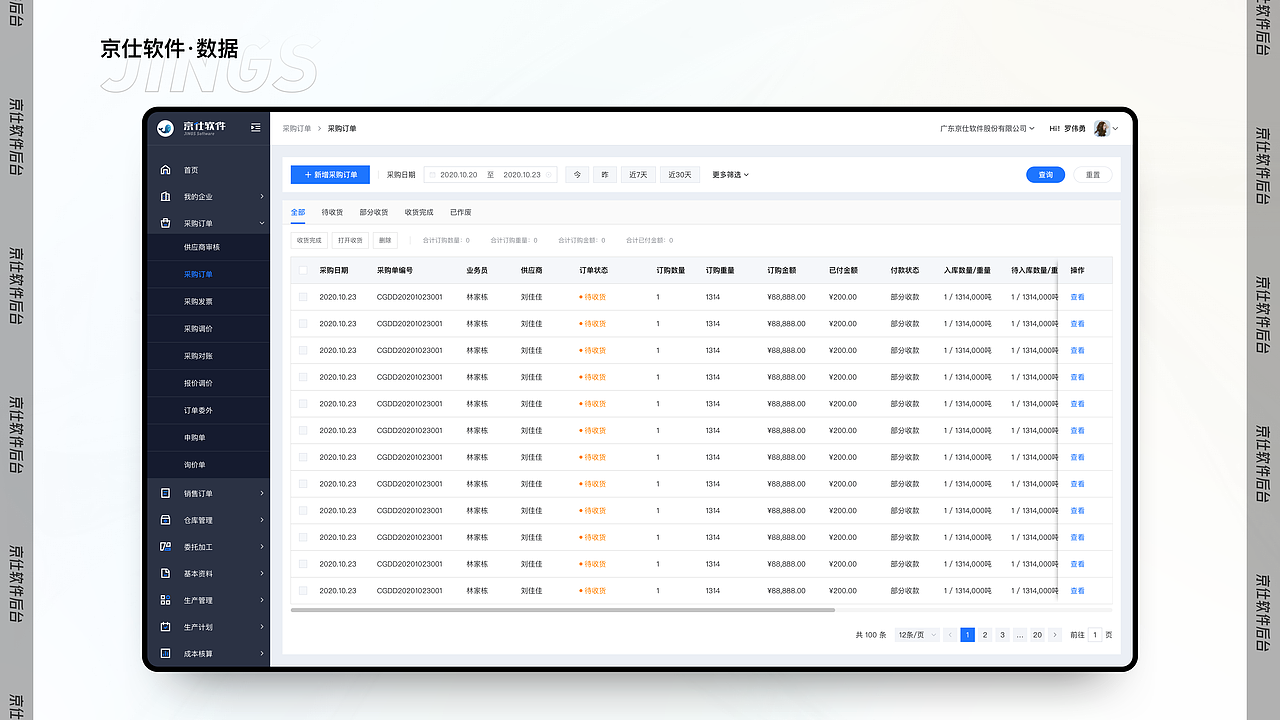
Task: Click the 委托加工 sidebar icon
Action: [166, 547]
